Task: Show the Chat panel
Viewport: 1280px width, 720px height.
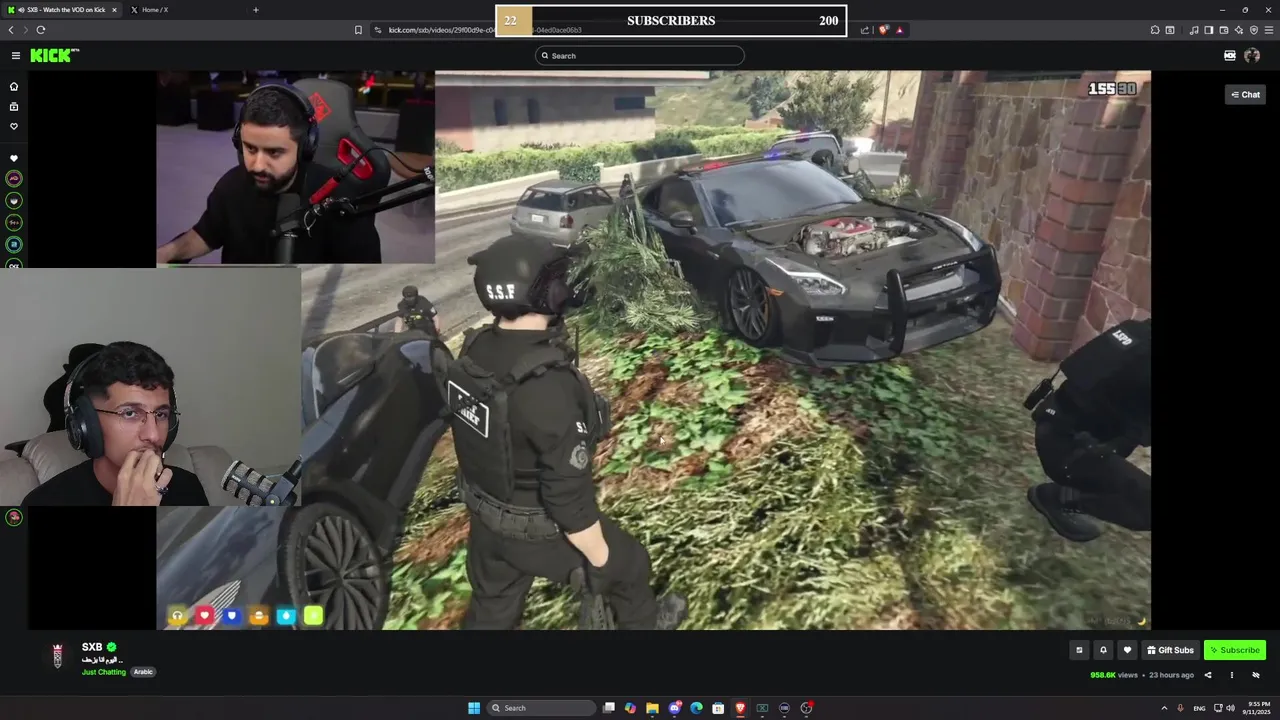Action: coord(1245,94)
